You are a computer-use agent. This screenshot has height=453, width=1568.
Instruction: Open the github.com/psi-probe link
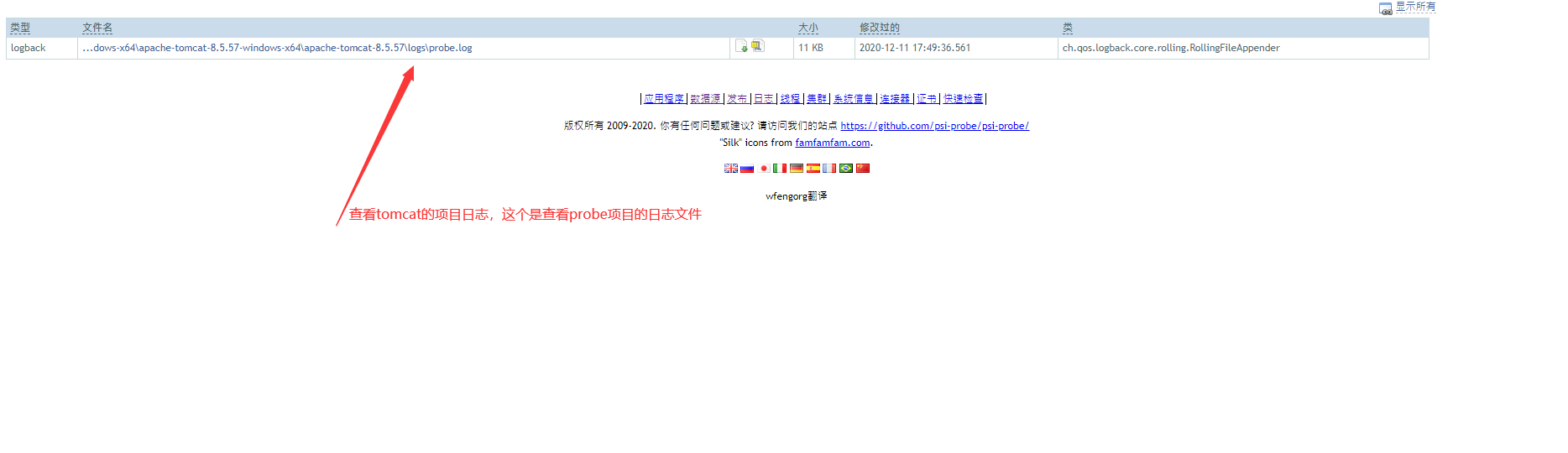[x=934, y=126]
